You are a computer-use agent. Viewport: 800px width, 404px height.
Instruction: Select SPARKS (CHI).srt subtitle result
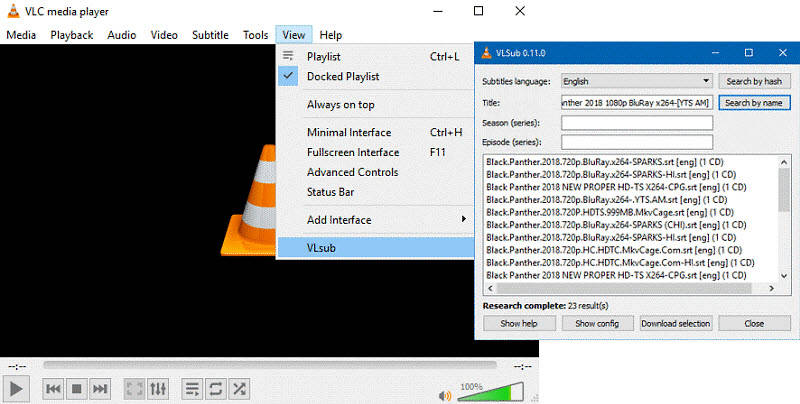pyautogui.click(x=616, y=224)
